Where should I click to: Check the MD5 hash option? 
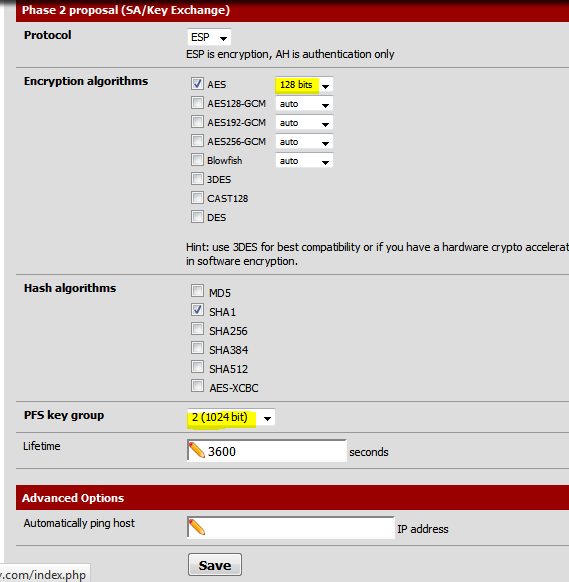point(197,291)
